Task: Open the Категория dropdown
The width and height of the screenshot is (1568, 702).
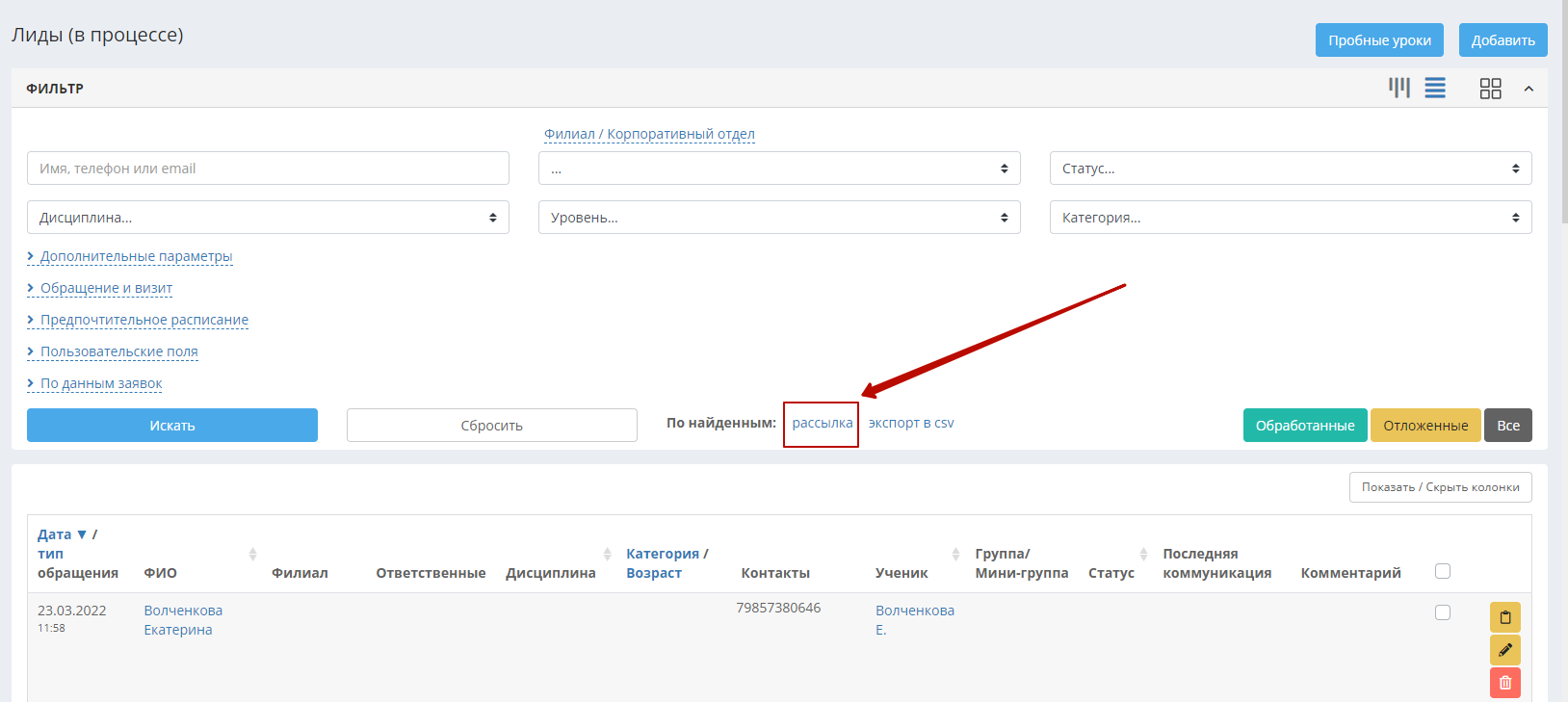Action: [x=1291, y=218]
